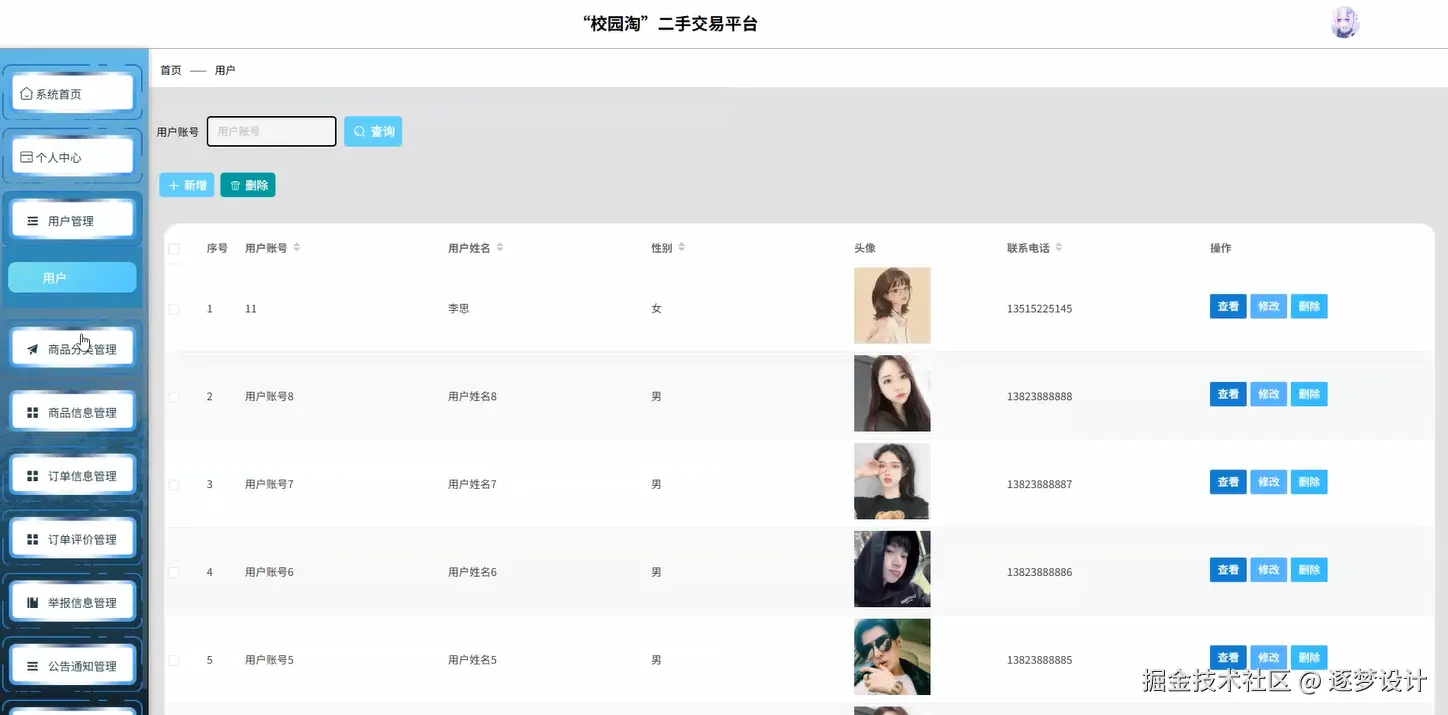Image resolution: width=1448 pixels, height=715 pixels.
Task: Expand 订单信息管理 in the sidebar
Action: pos(72,476)
